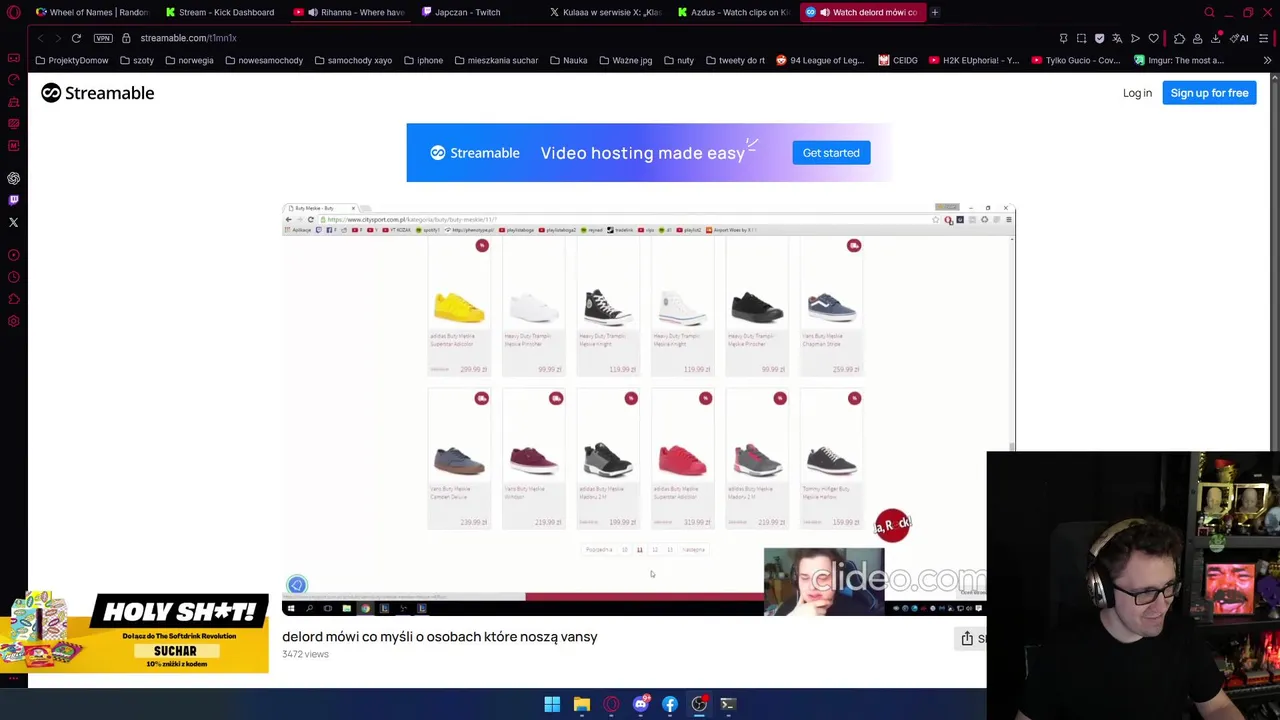
Task: Open the Opera main menu icon
Action: (x=14, y=12)
